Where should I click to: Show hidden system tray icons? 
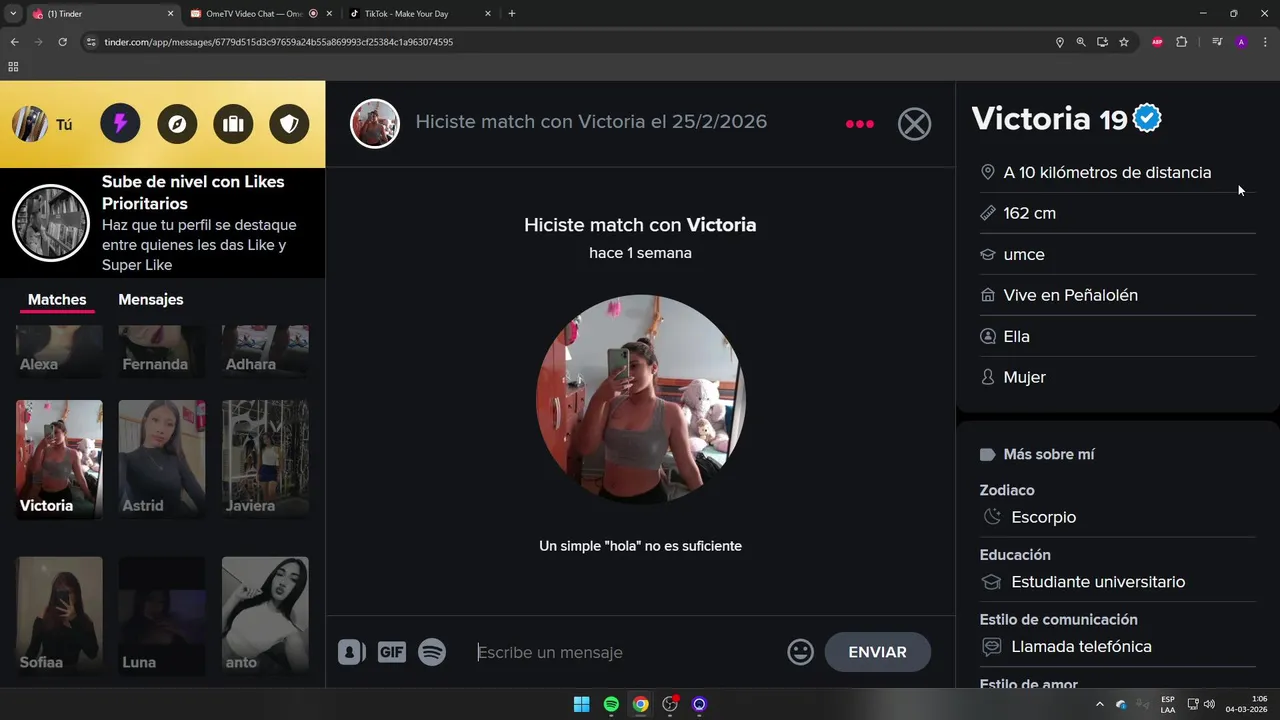(1100, 704)
